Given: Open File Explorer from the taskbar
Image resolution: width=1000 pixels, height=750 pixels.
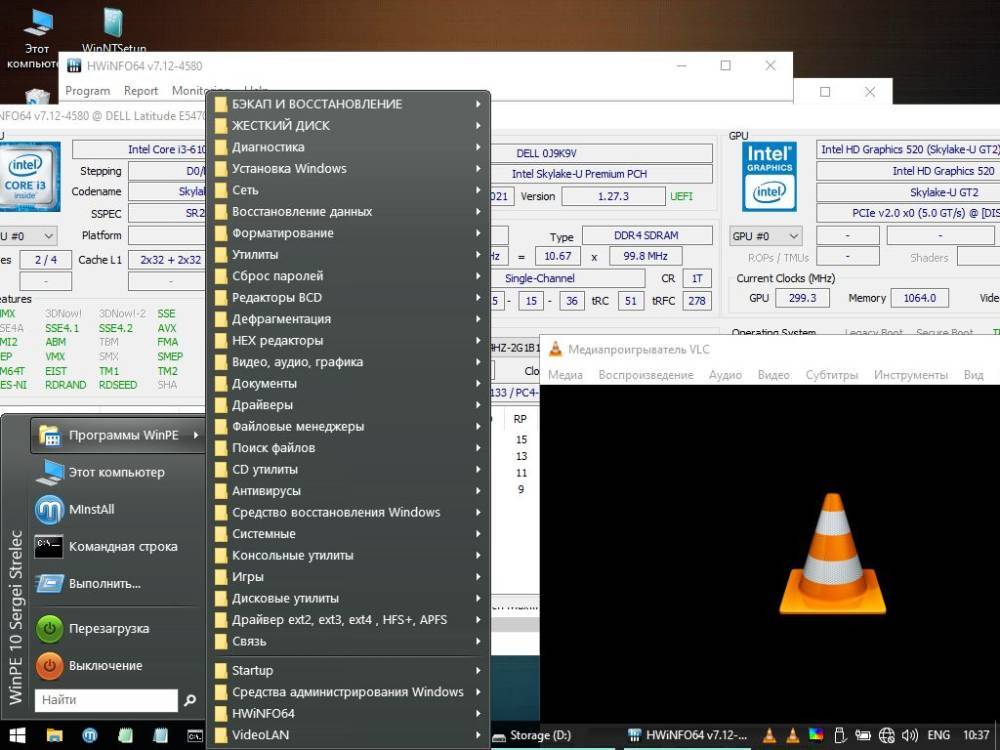Looking at the screenshot, I should [x=55, y=735].
